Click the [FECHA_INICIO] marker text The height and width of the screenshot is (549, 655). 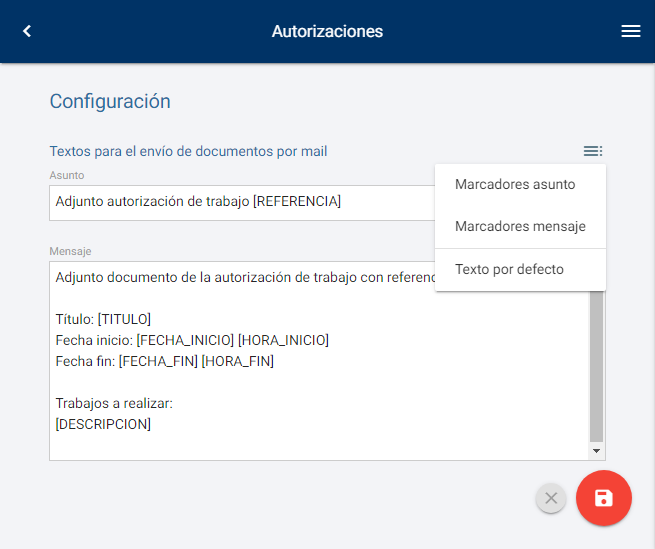[x=185, y=340]
